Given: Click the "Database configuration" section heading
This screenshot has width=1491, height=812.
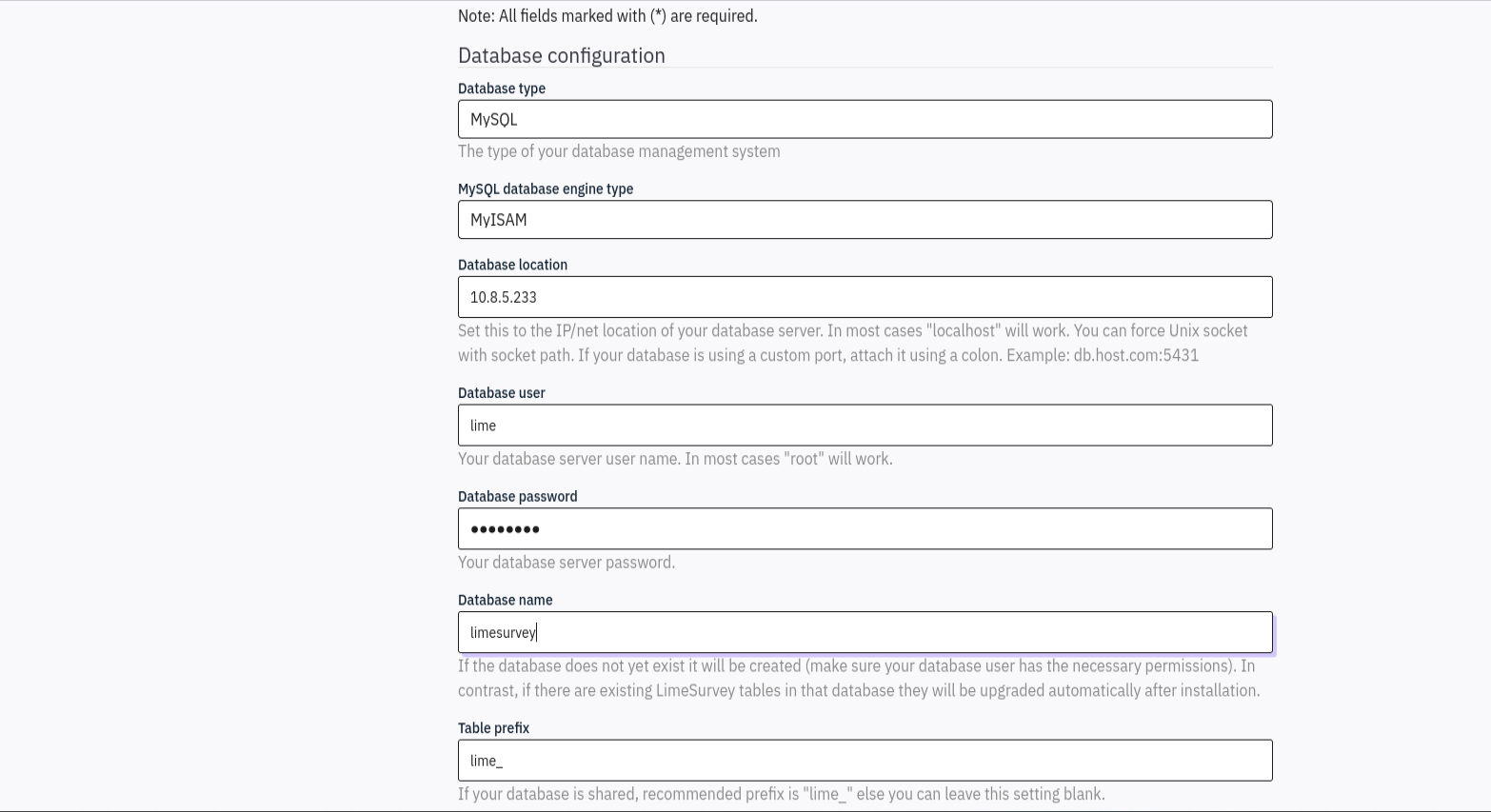Looking at the screenshot, I should point(562,55).
